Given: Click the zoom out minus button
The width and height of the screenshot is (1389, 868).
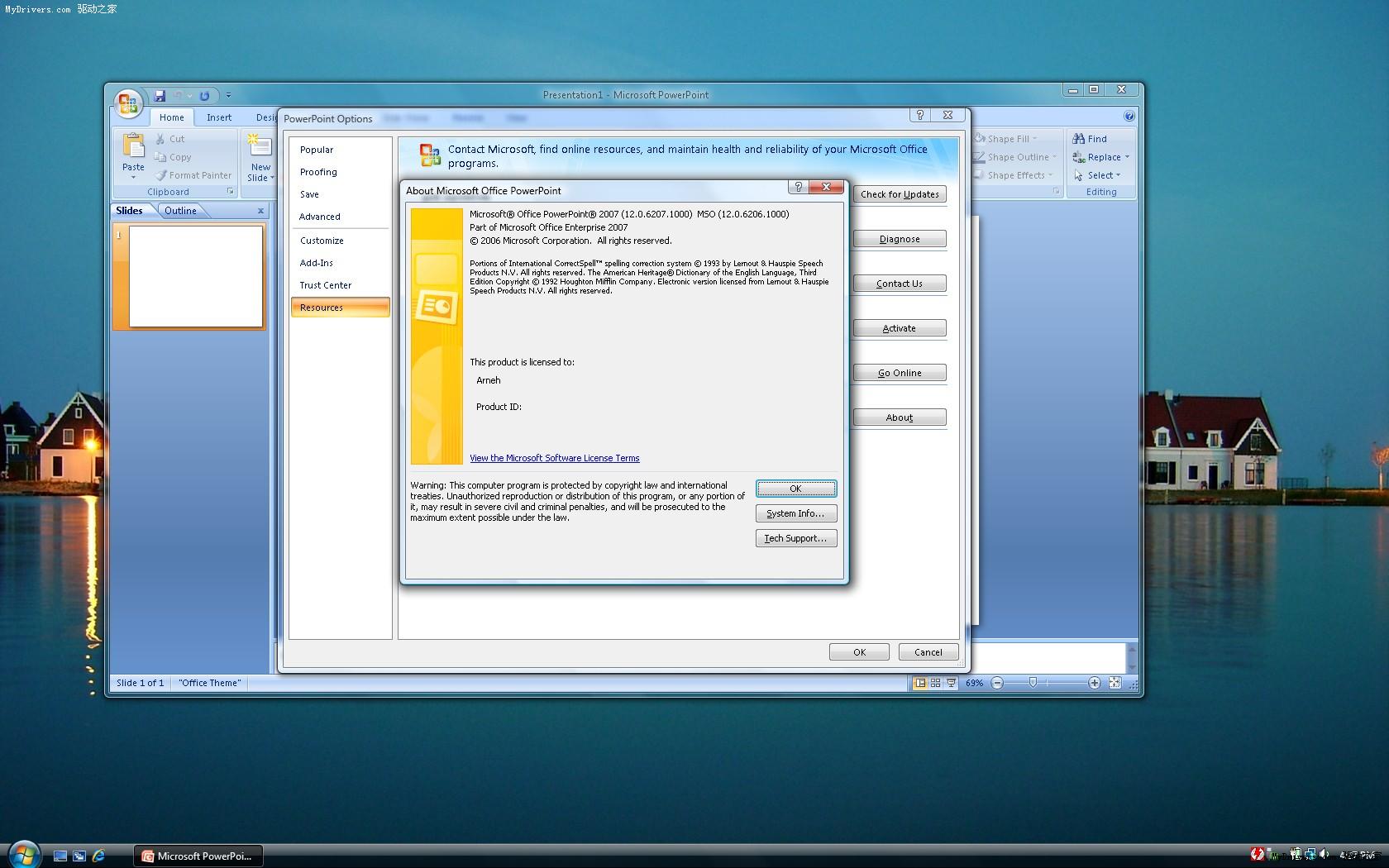Looking at the screenshot, I should [x=997, y=683].
